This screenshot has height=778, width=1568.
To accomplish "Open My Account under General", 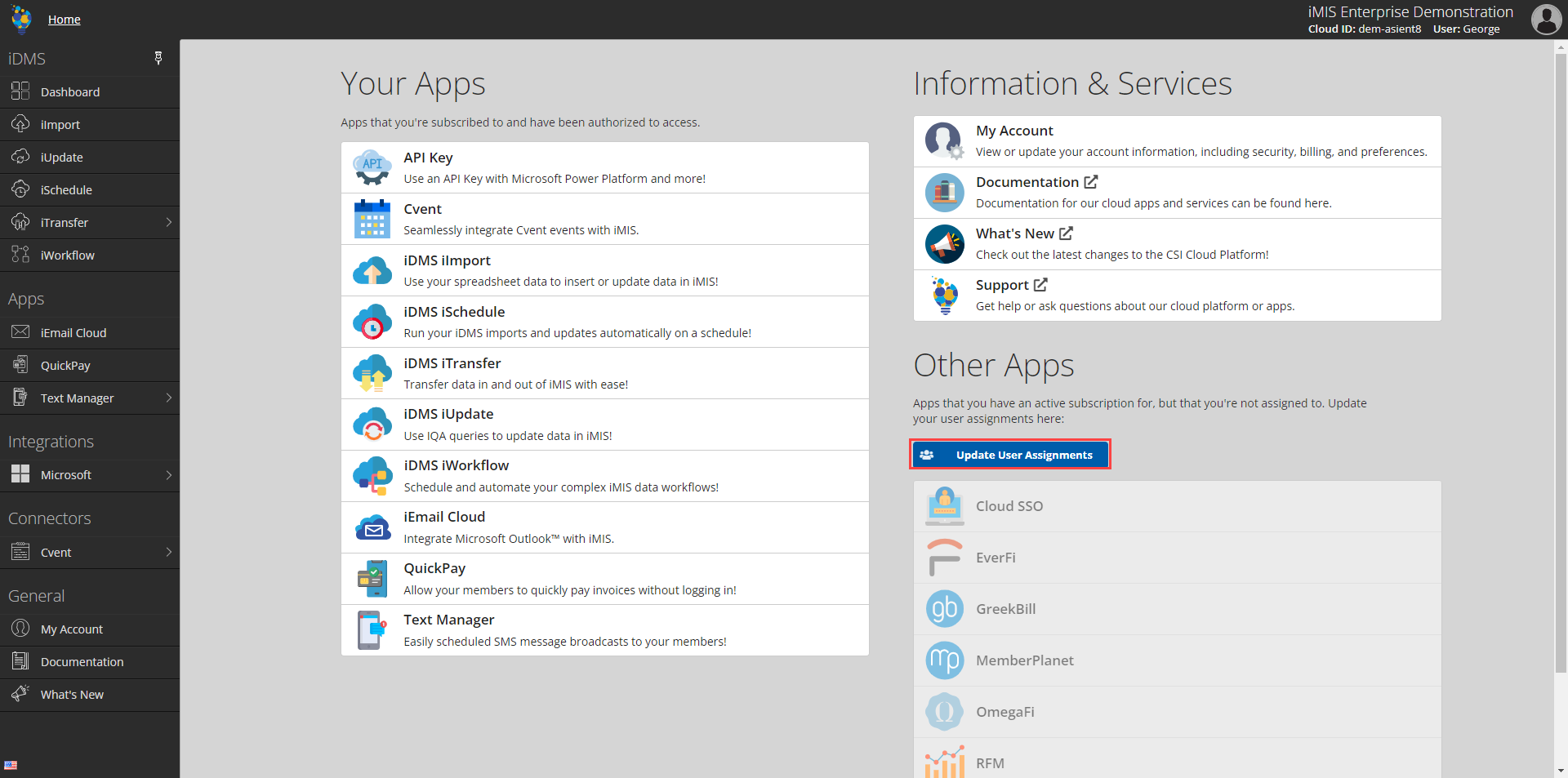I will click(71, 629).
